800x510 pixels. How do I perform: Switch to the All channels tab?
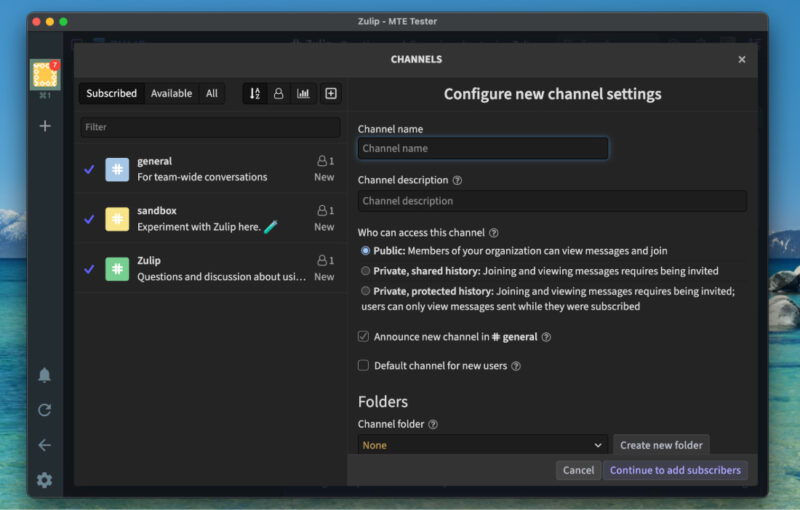pyautogui.click(x=212, y=93)
